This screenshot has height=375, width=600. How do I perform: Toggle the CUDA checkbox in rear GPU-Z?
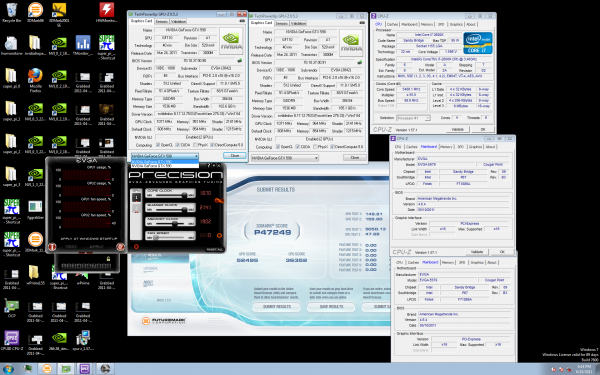[298, 147]
